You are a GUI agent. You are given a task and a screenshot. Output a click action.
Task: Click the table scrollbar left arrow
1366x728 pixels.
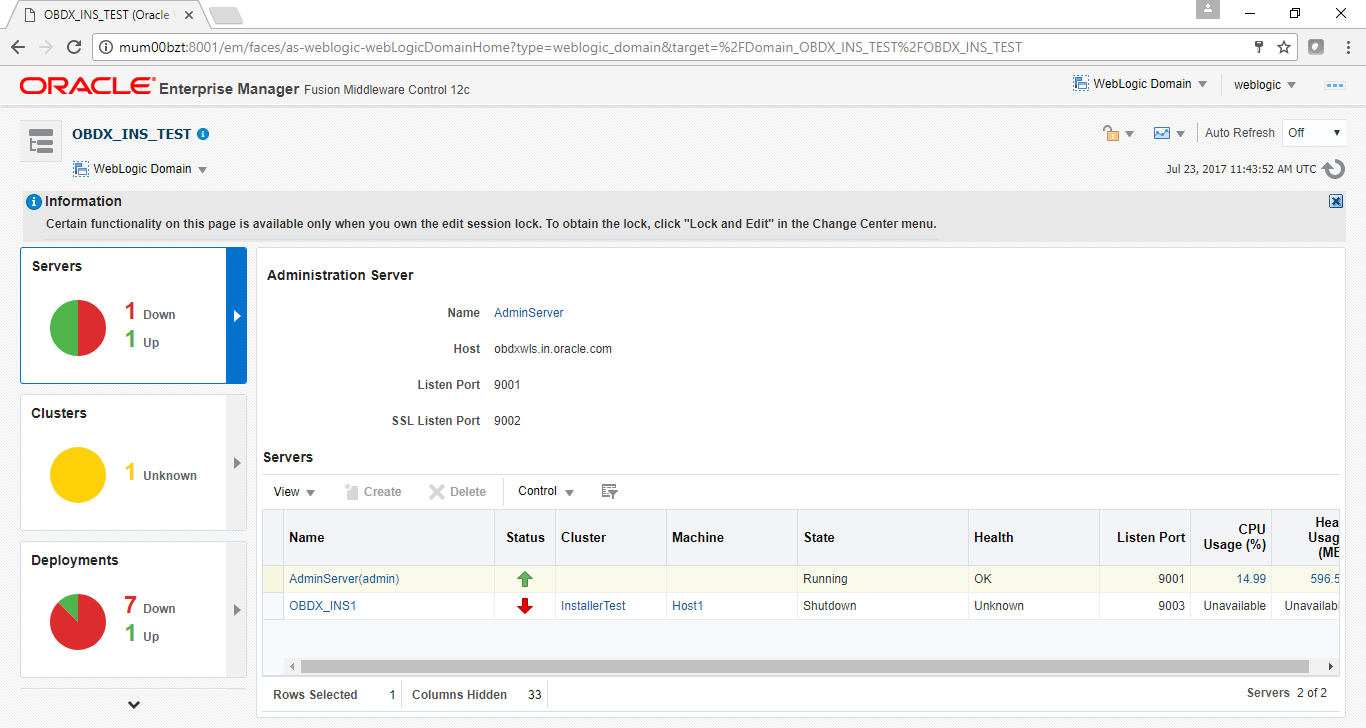(x=292, y=666)
